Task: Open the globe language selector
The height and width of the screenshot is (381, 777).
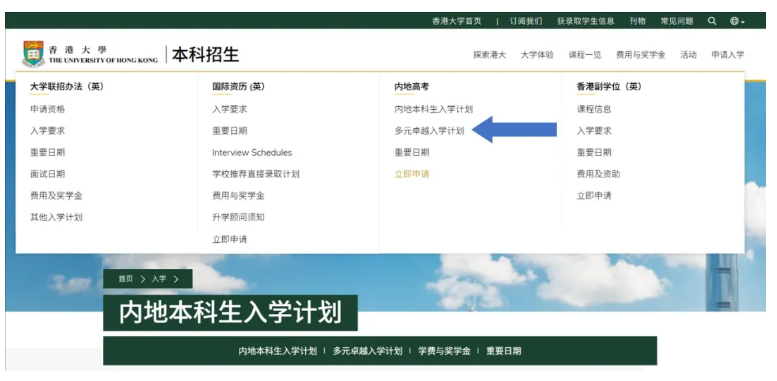Action: point(737,21)
